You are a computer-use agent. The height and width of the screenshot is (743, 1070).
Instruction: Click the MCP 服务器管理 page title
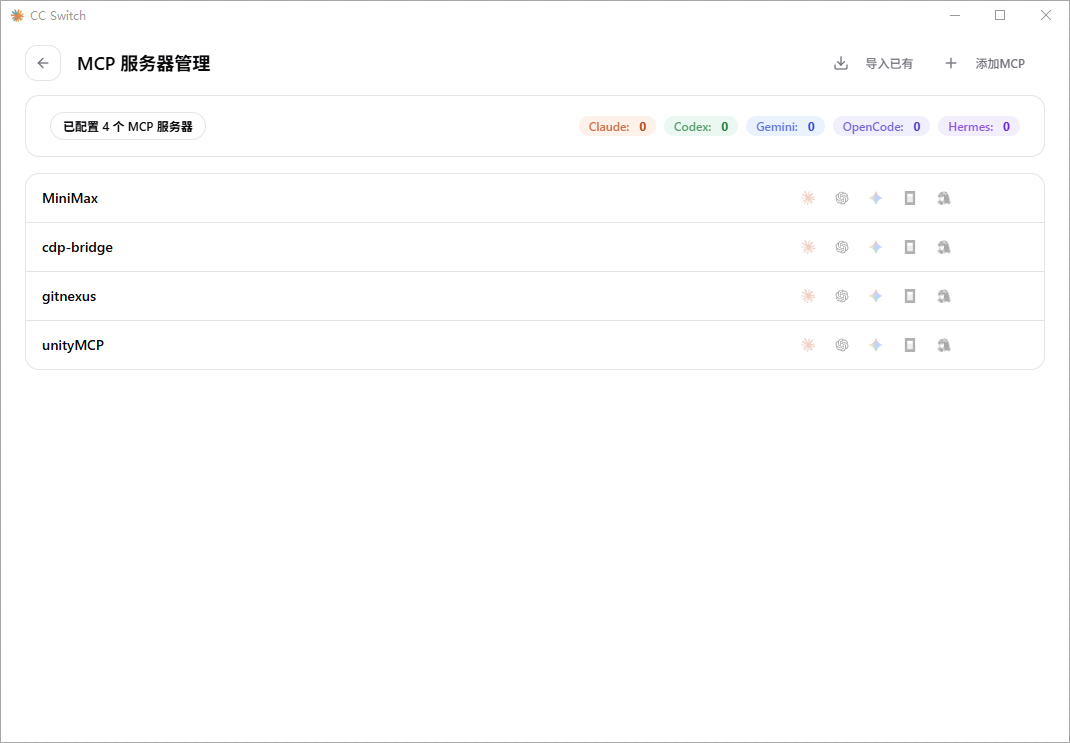coord(143,63)
